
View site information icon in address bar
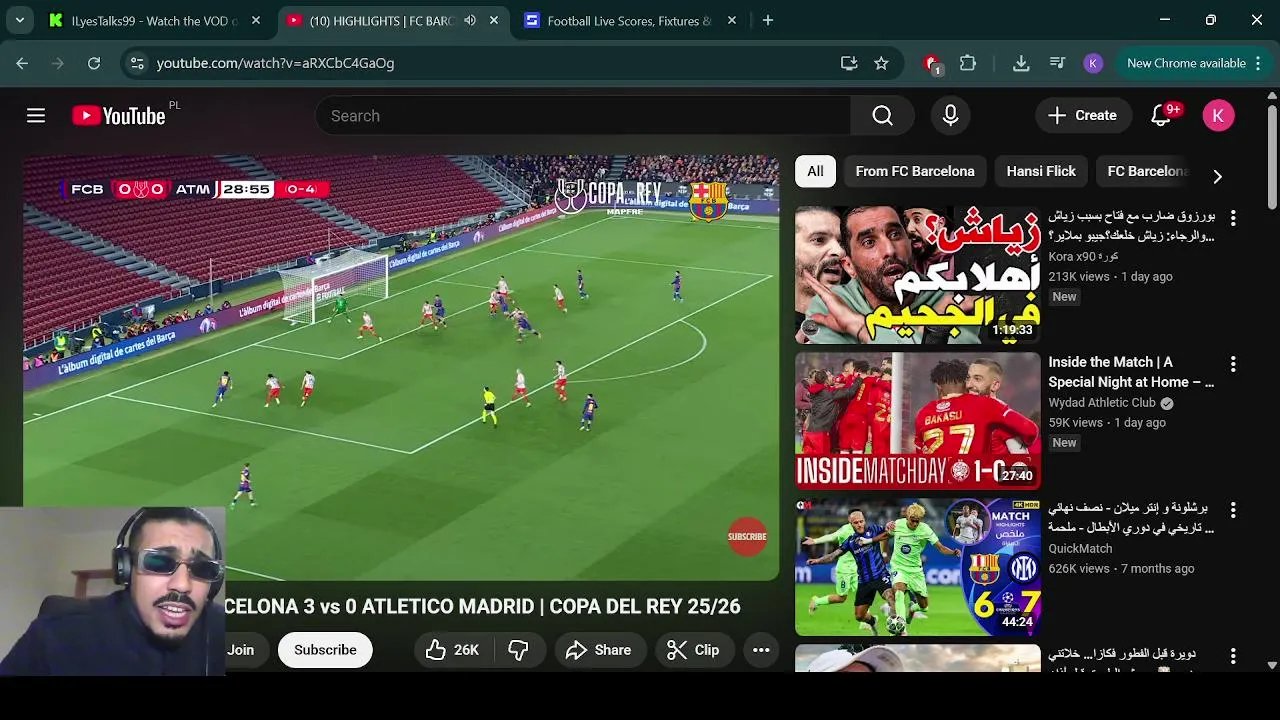(x=137, y=63)
